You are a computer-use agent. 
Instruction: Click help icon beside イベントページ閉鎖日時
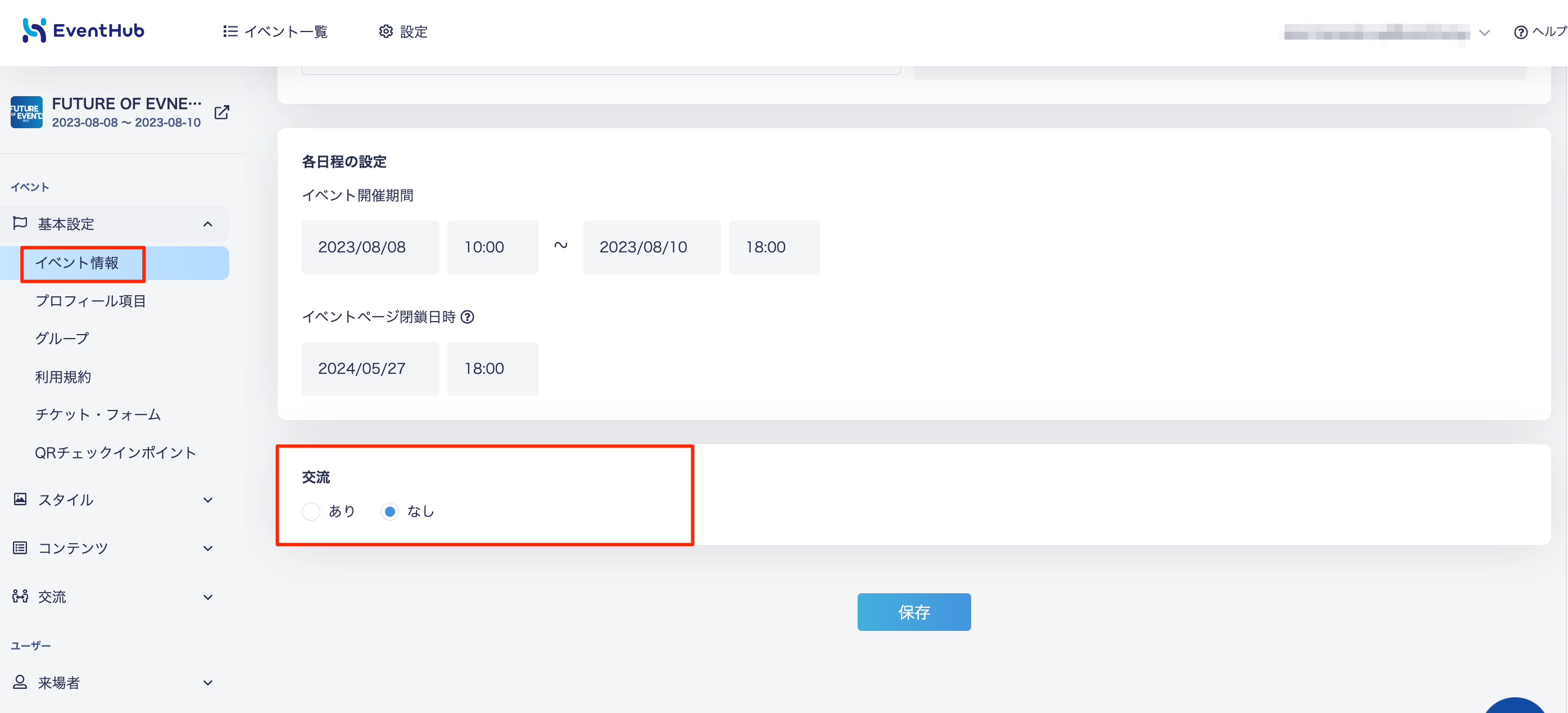467,317
